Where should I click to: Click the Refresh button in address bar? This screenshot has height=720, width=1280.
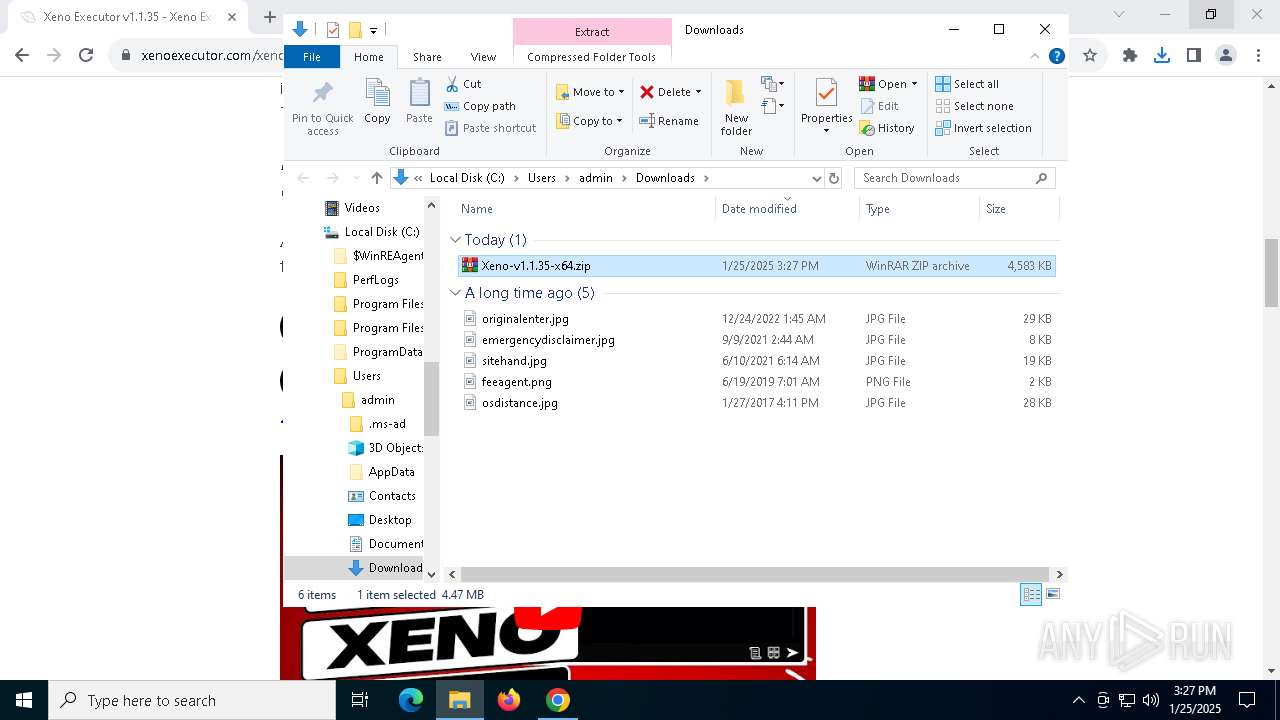click(834, 178)
